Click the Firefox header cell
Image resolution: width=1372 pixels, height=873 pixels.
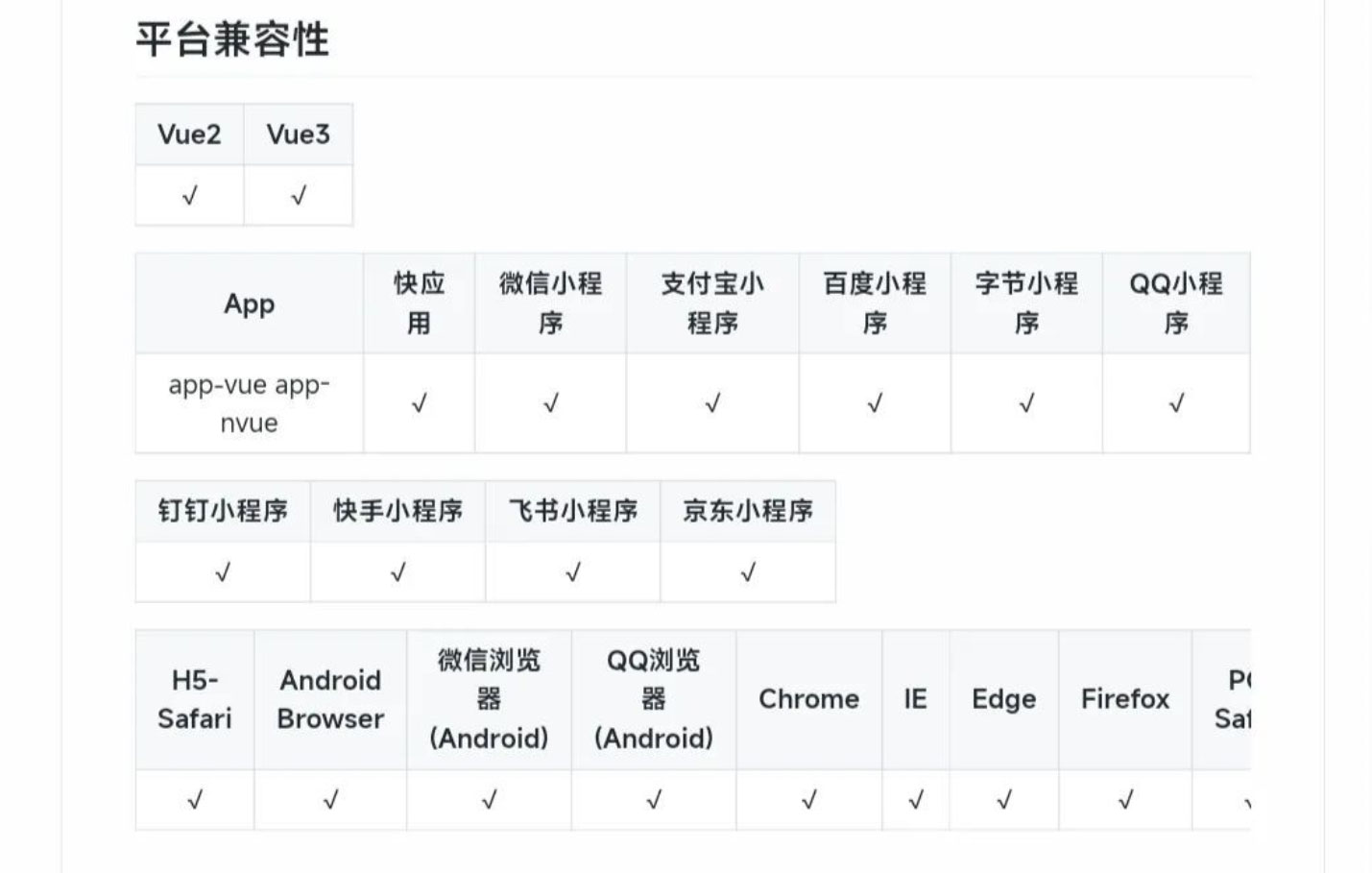coord(1125,699)
